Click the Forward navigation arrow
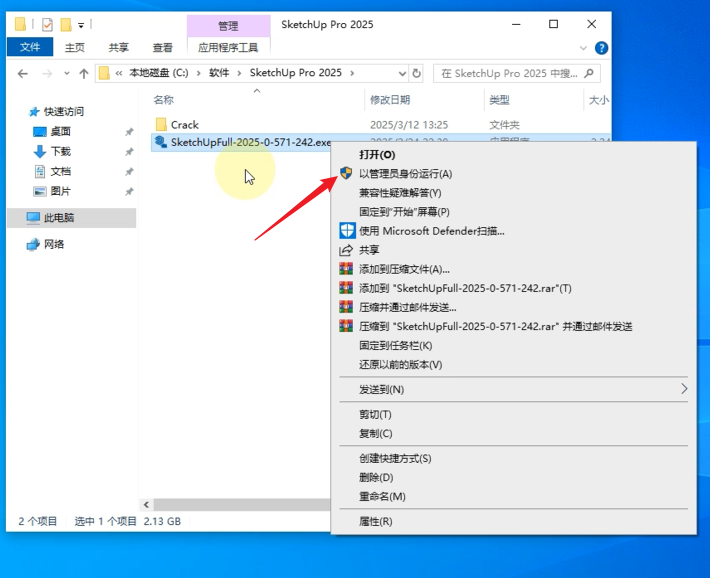This screenshot has height=578, width=710. (x=47, y=73)
